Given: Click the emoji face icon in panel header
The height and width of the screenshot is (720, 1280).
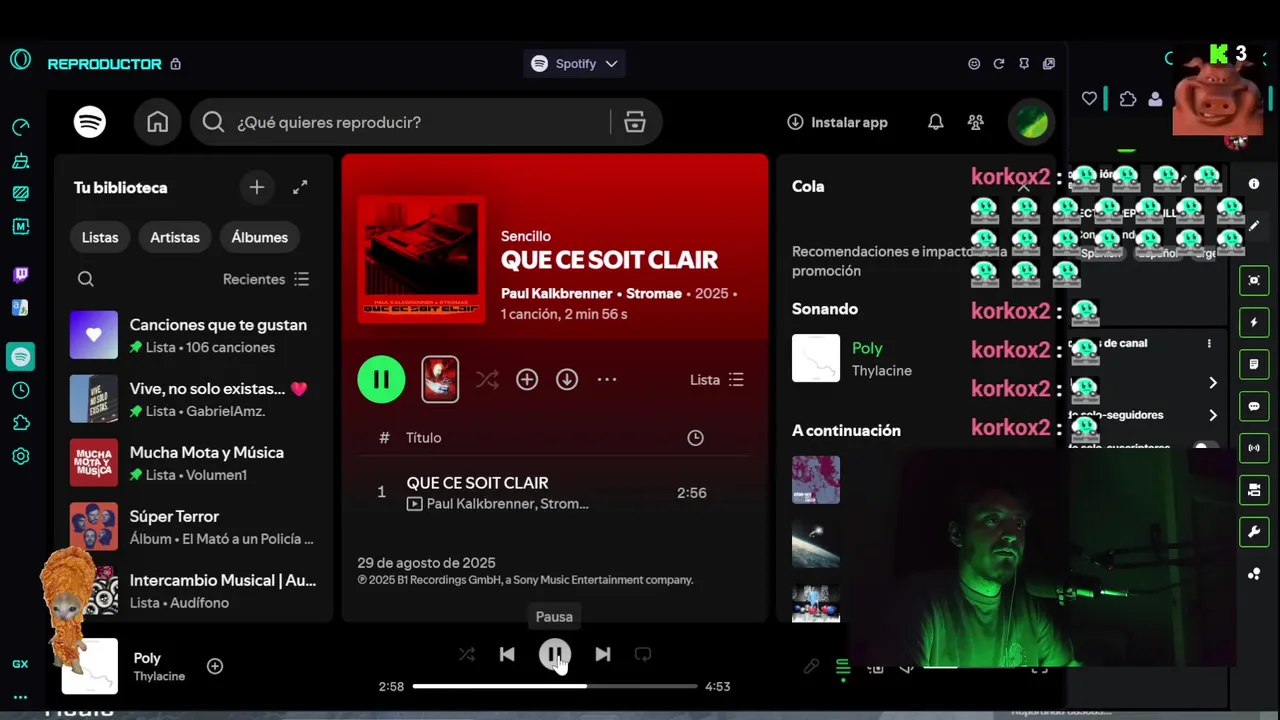Looking at the screenshot, I should click(x=974, y=63).
